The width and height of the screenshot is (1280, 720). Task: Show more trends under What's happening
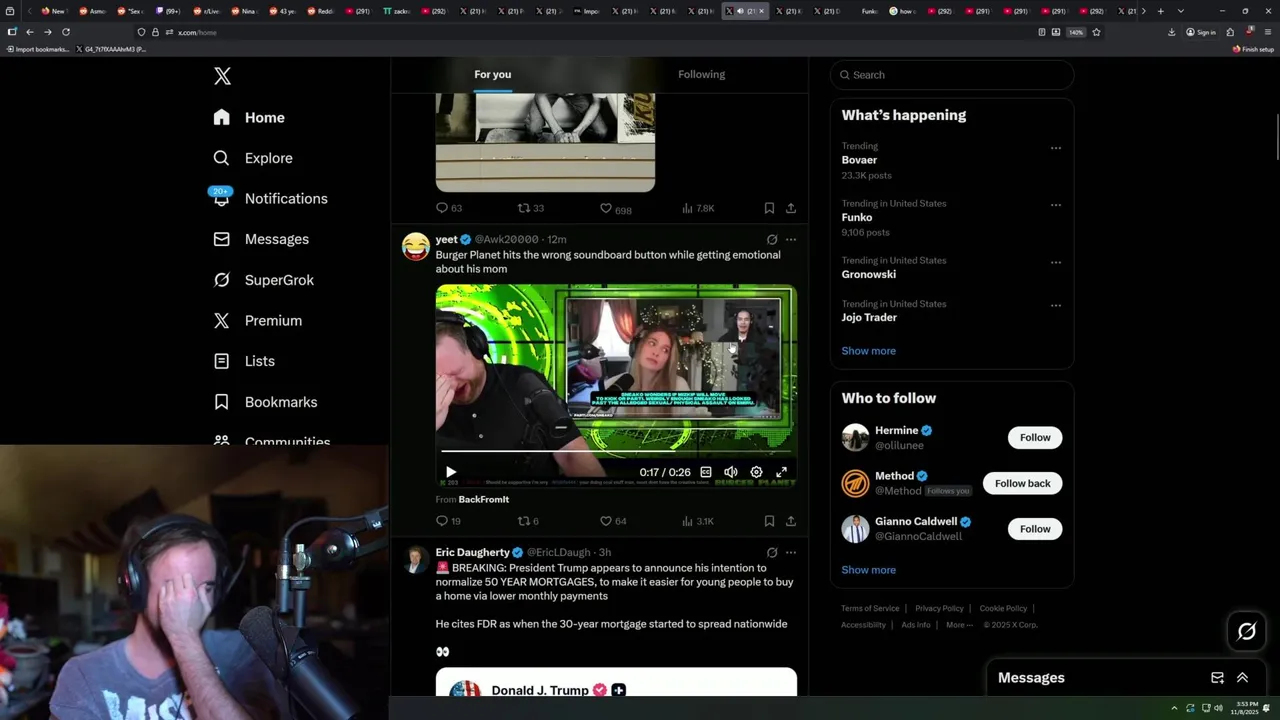868,351
